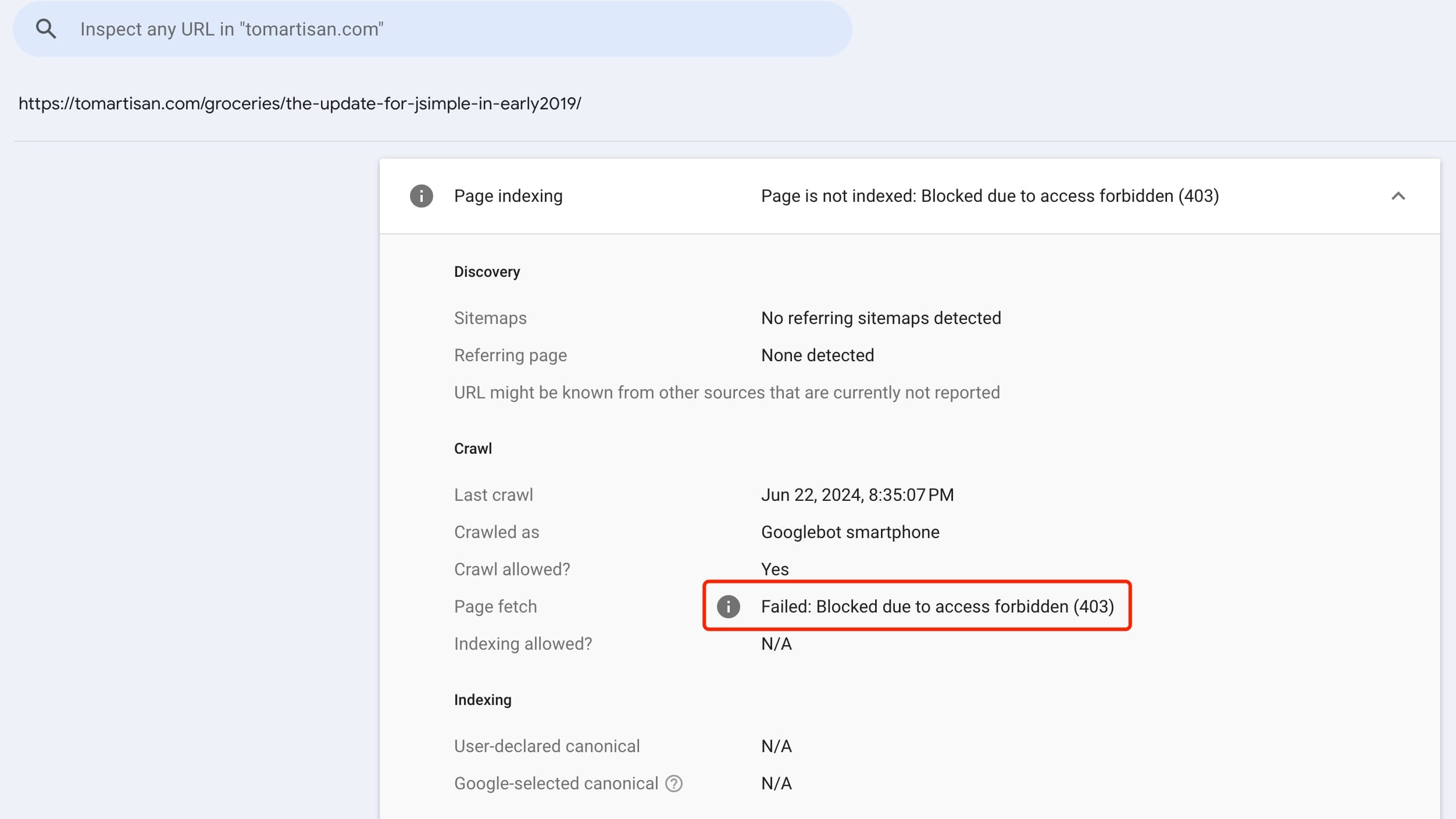This screenshot has width=1456, height=819.
Task: Click the Referring page label
Action: [510, 355]
